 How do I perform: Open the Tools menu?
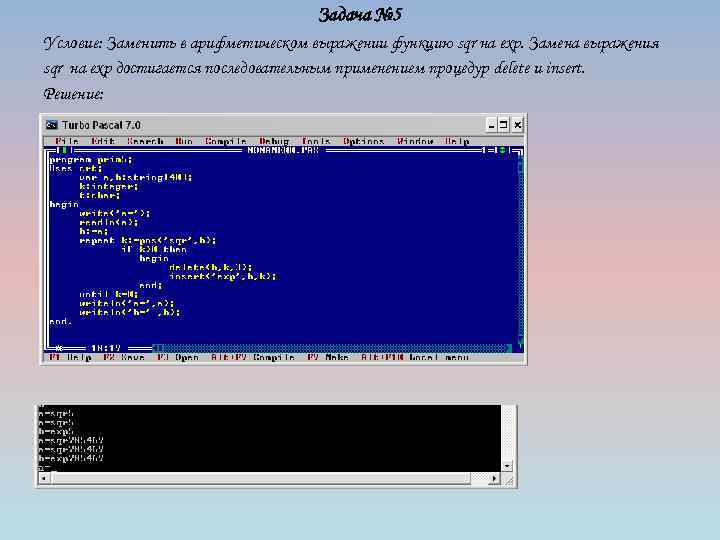point(316,141)
